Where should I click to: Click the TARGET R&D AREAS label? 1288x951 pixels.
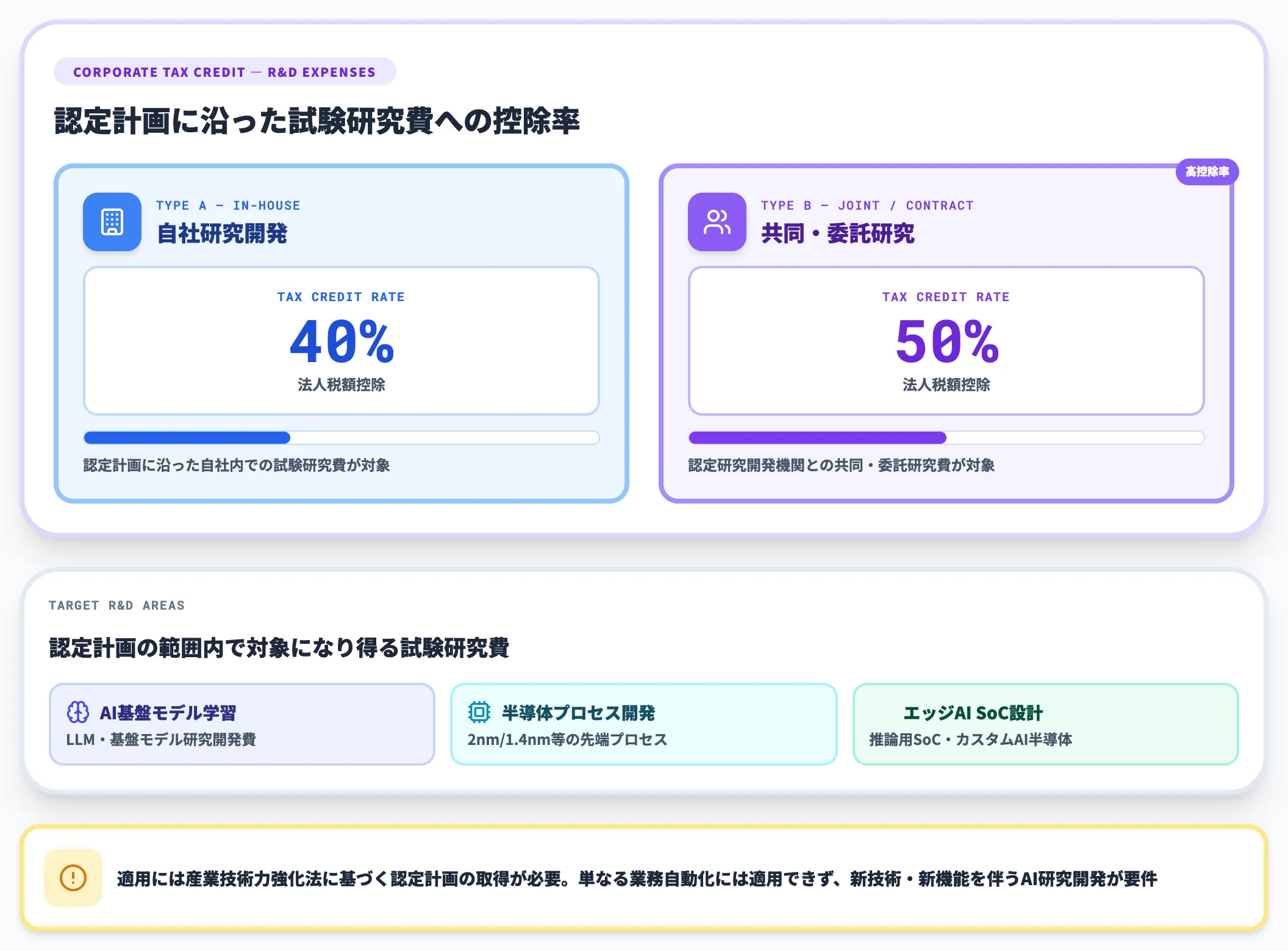coord(116,605)
